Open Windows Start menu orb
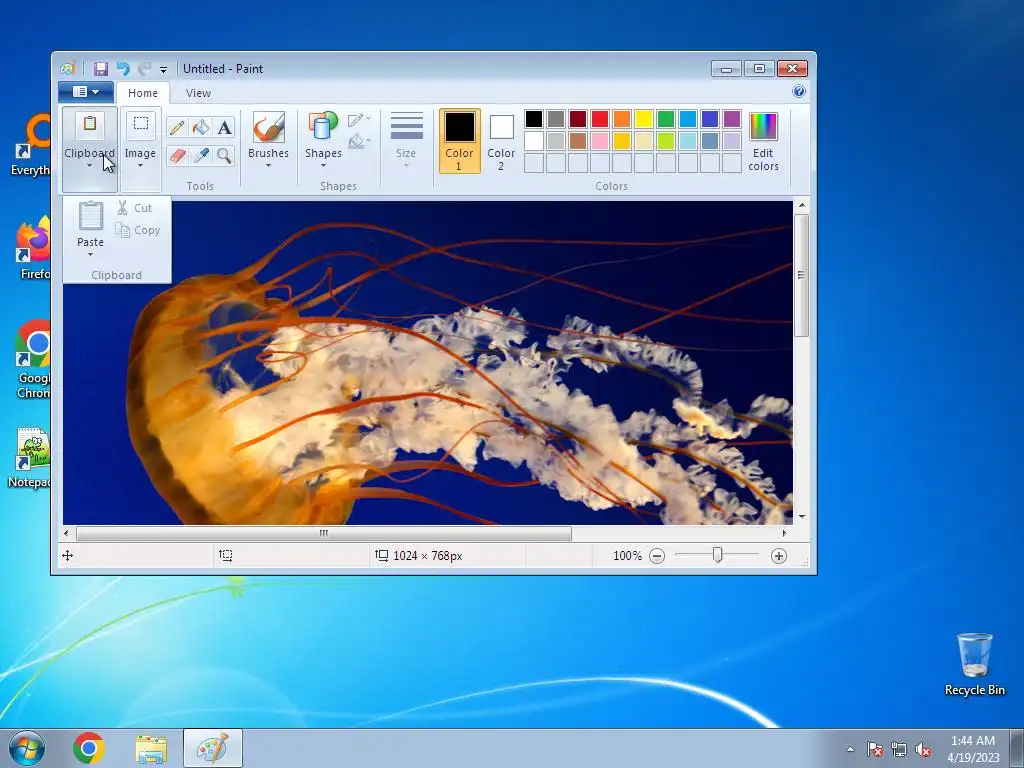The height and width of the screenshot is (768, 1024). (x=27, y=748)
